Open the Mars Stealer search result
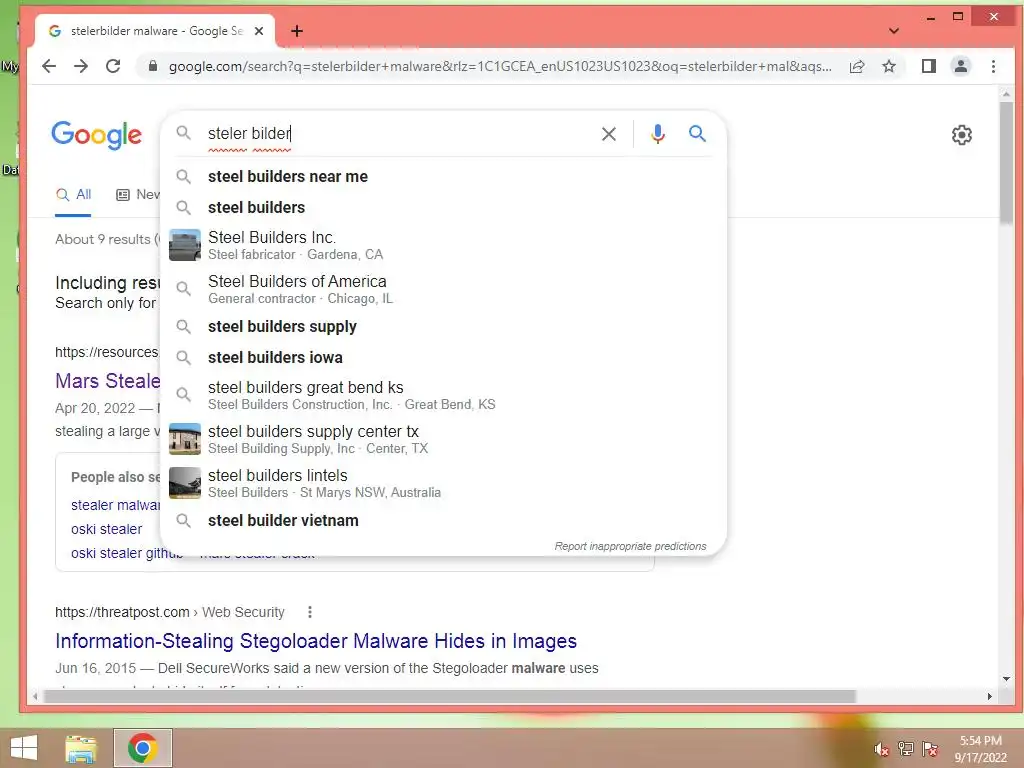Screen dimensions: 1024x768 click(x=108, y=381)
